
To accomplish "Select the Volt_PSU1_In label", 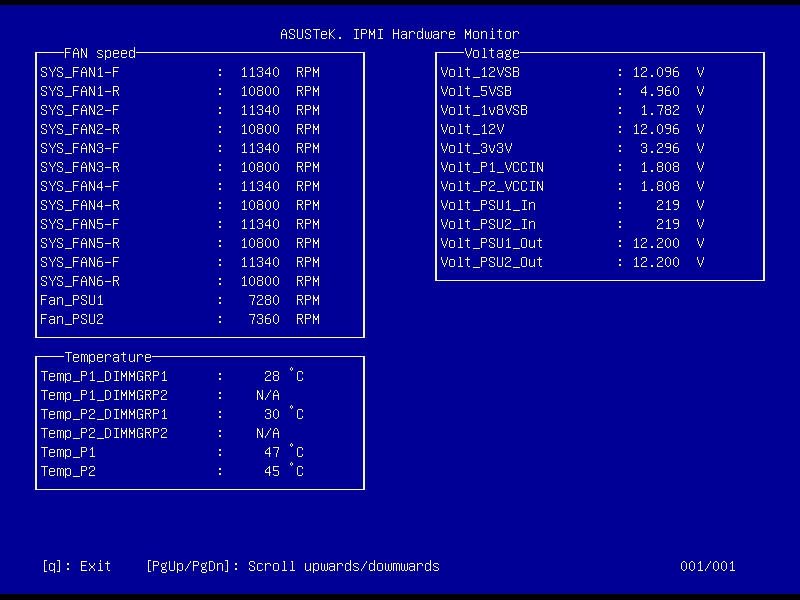I will click(x=488, y=205).
